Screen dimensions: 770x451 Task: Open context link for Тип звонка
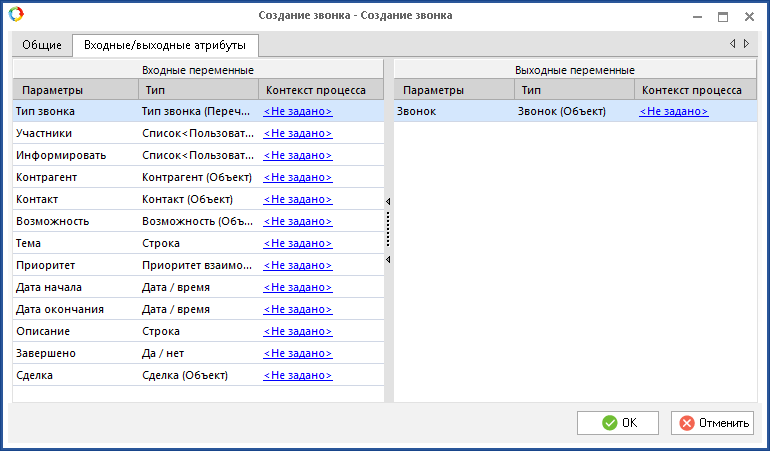(298, 112)
